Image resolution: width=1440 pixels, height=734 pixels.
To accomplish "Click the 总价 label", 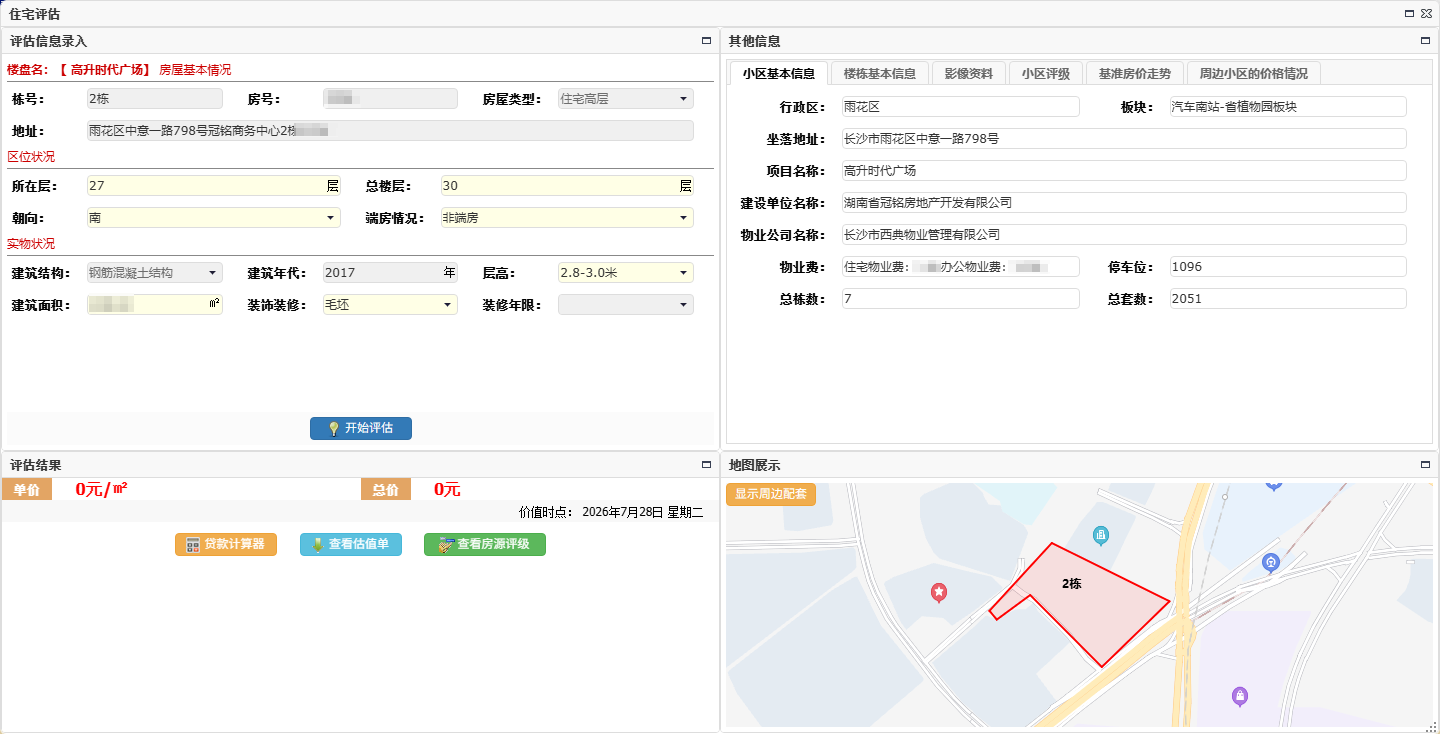I will (x=386, y=490).
